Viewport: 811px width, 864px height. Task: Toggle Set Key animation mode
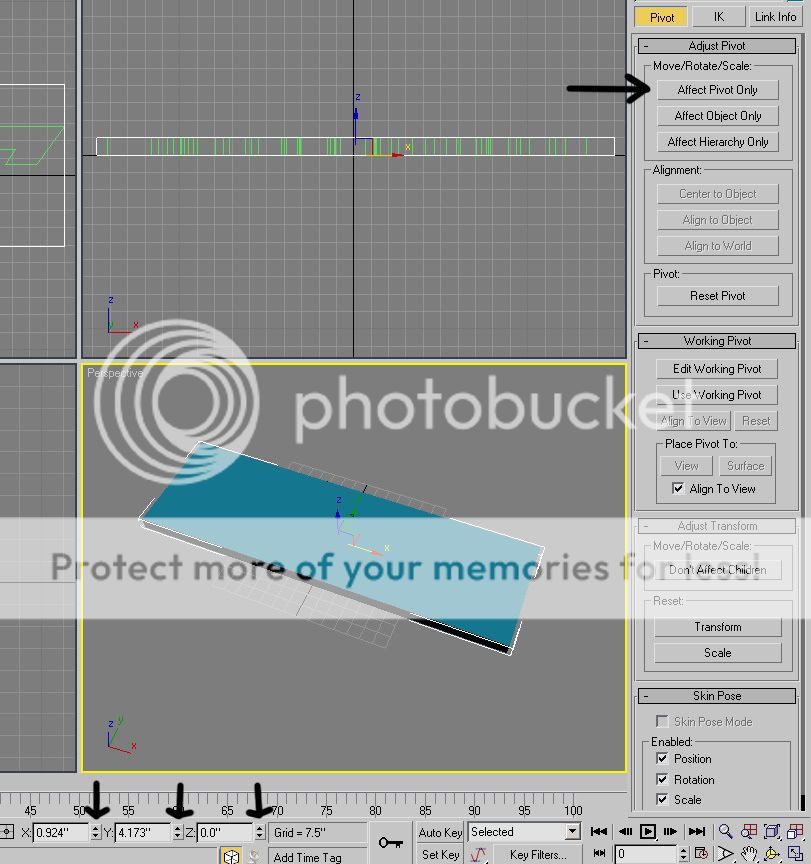tap(440, 855)
